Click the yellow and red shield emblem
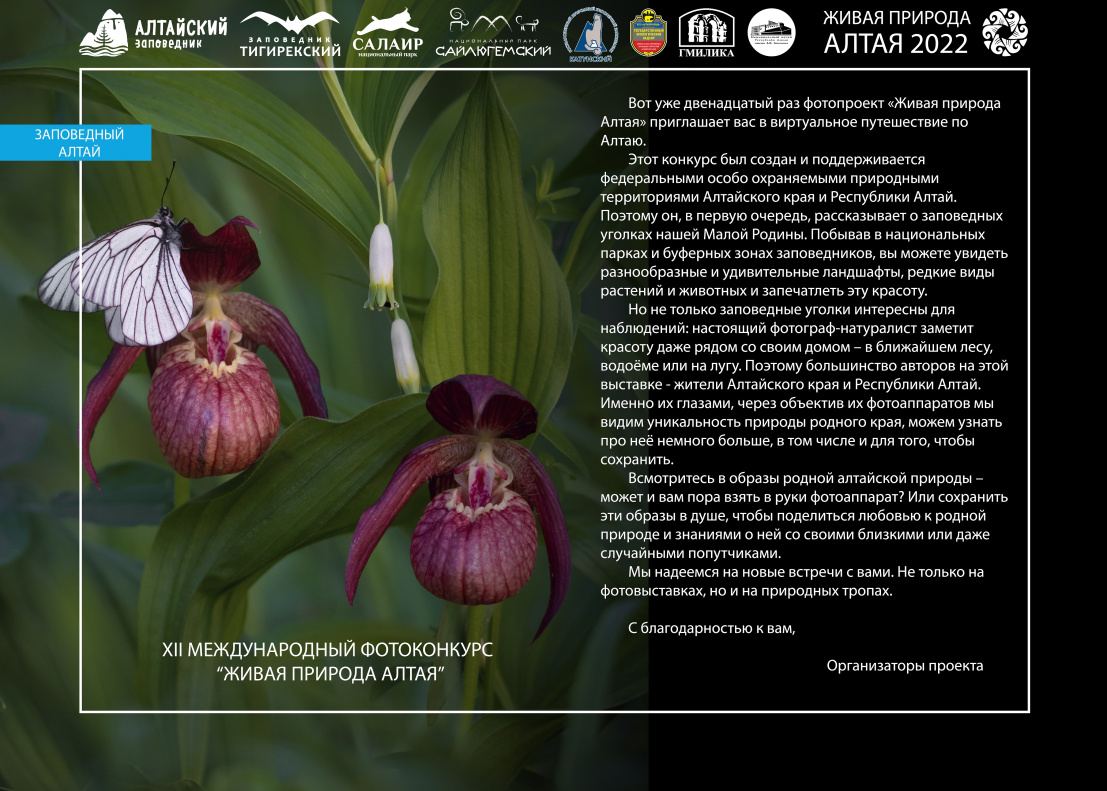The image size is (1107, 791). (x=648, y=33)
